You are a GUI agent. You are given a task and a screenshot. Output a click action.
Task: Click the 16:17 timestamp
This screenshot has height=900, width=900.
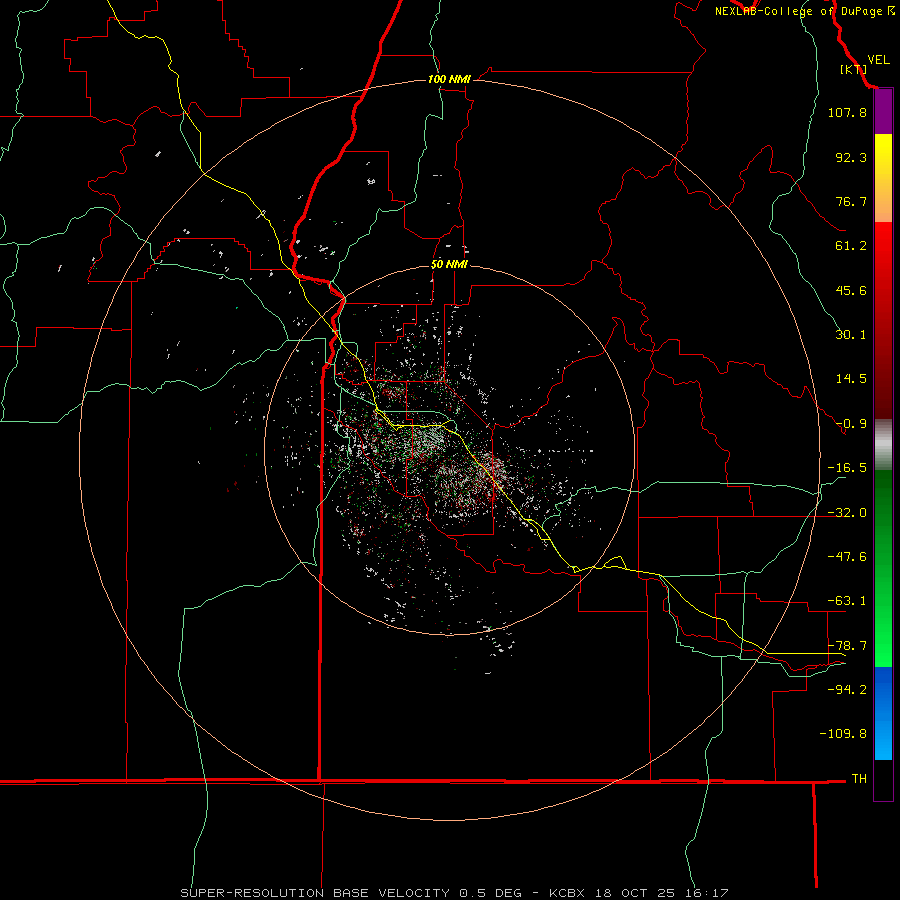click(709, 893)
